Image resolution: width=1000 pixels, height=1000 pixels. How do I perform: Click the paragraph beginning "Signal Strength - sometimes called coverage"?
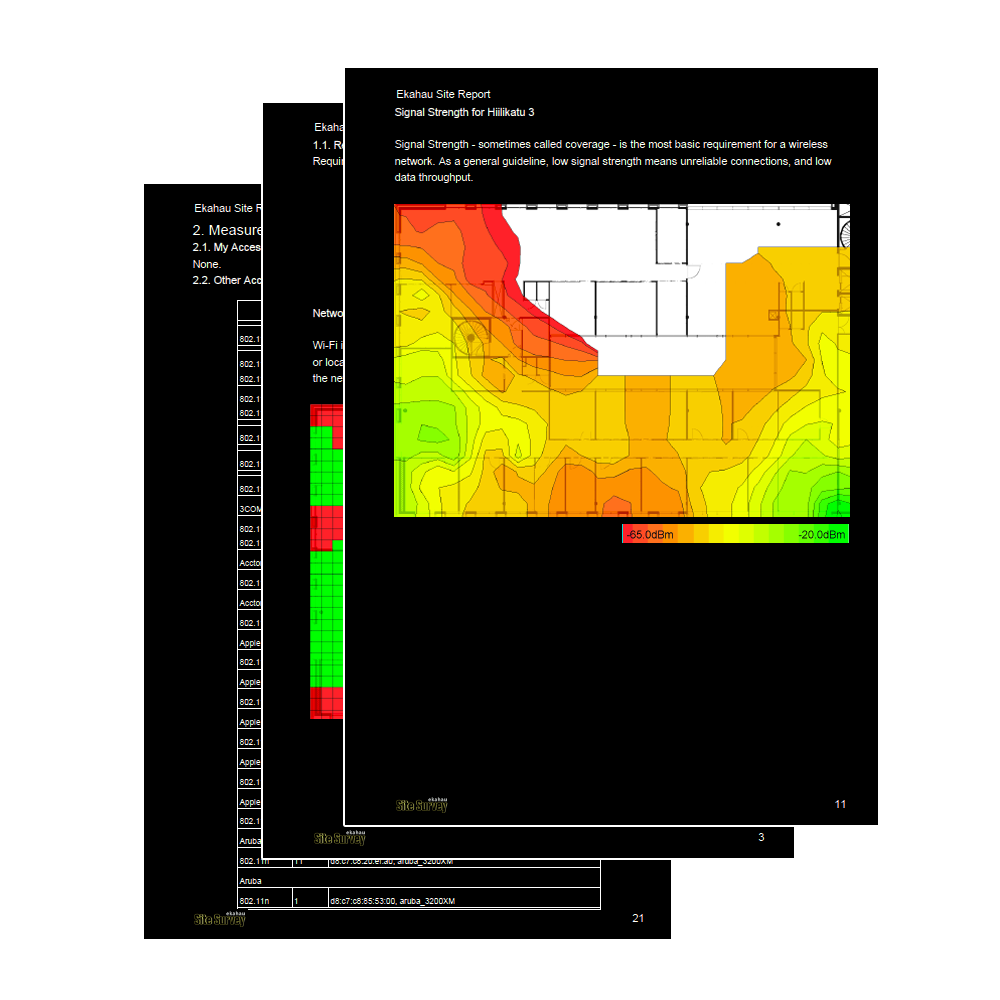[x=613, y=161]
